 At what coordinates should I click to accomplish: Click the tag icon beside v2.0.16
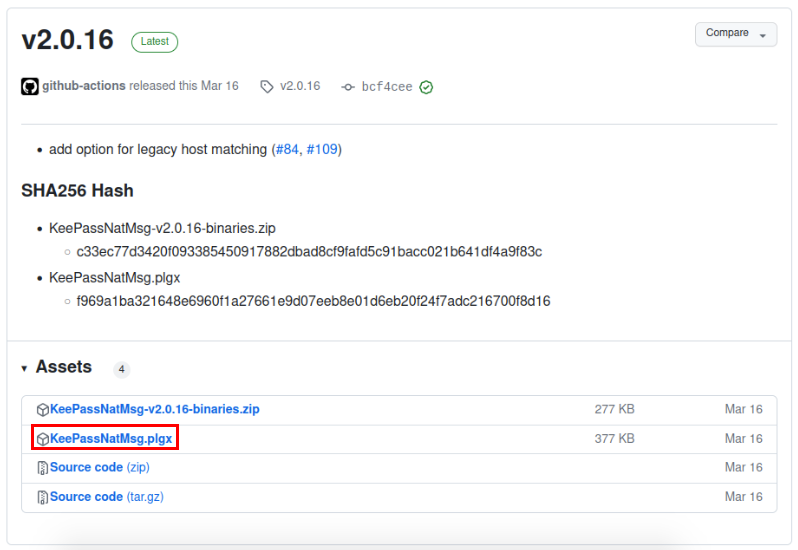(267, 86)
